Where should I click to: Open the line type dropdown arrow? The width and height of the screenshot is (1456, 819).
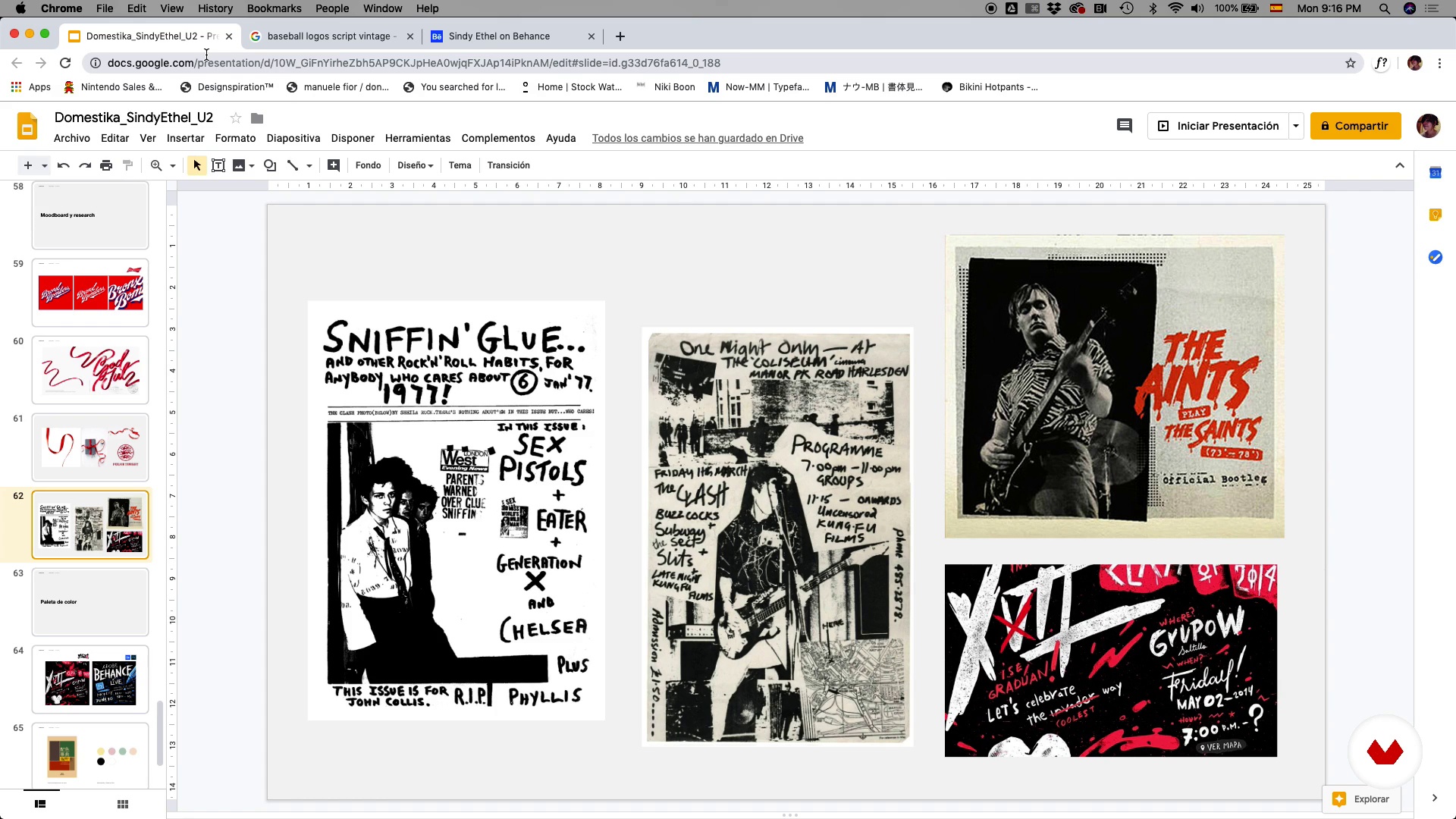click(x=309, y=165)
